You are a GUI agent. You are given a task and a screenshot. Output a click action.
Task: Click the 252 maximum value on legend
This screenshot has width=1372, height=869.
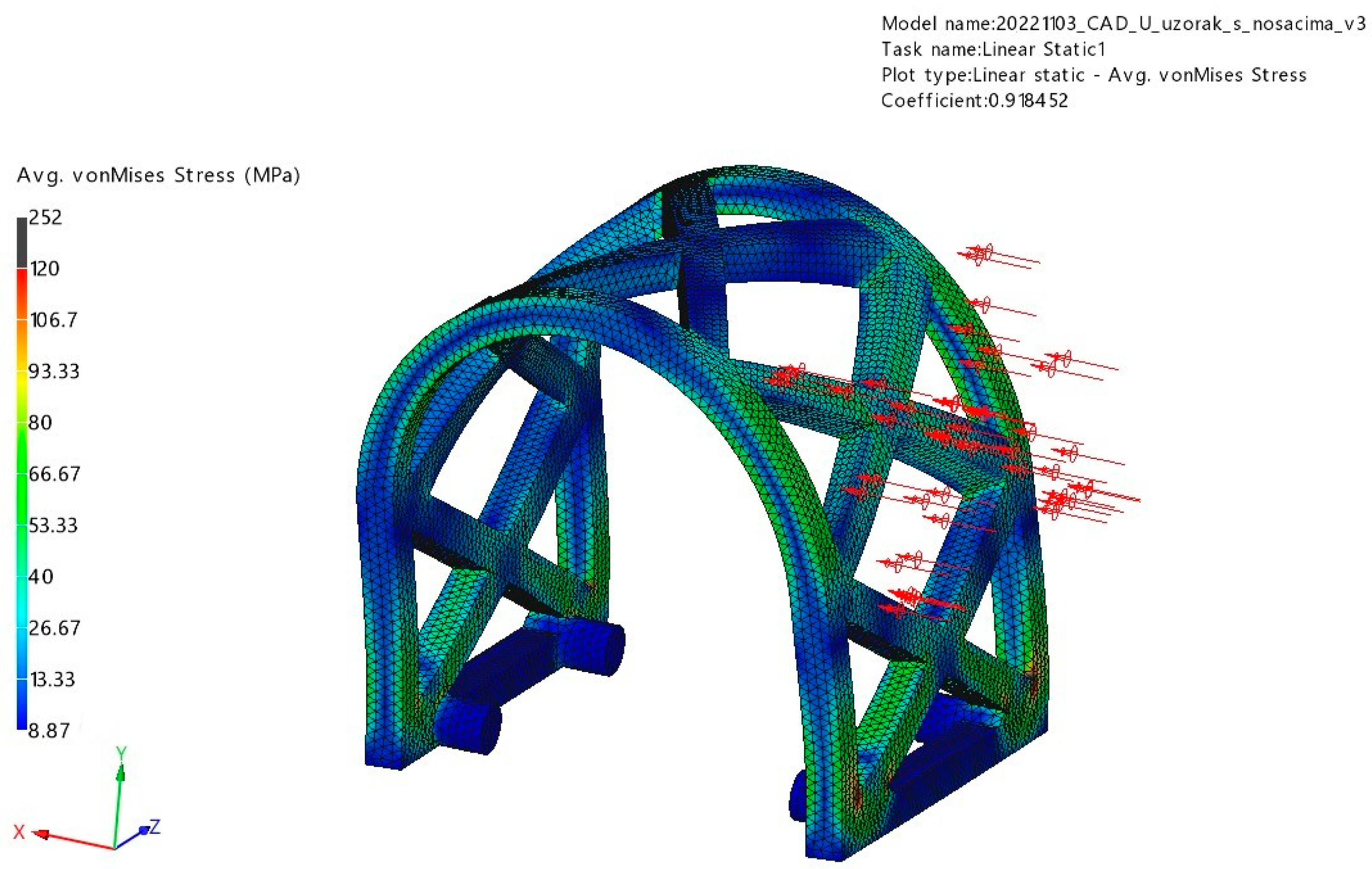coord(45,217)
